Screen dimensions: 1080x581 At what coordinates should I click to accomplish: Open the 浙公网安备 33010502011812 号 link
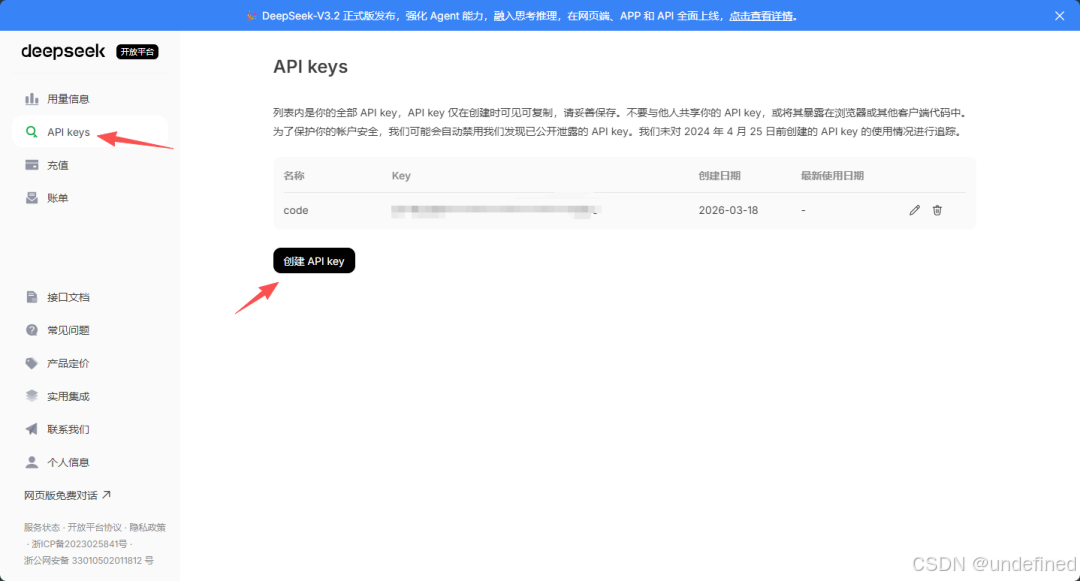[89, 560]
